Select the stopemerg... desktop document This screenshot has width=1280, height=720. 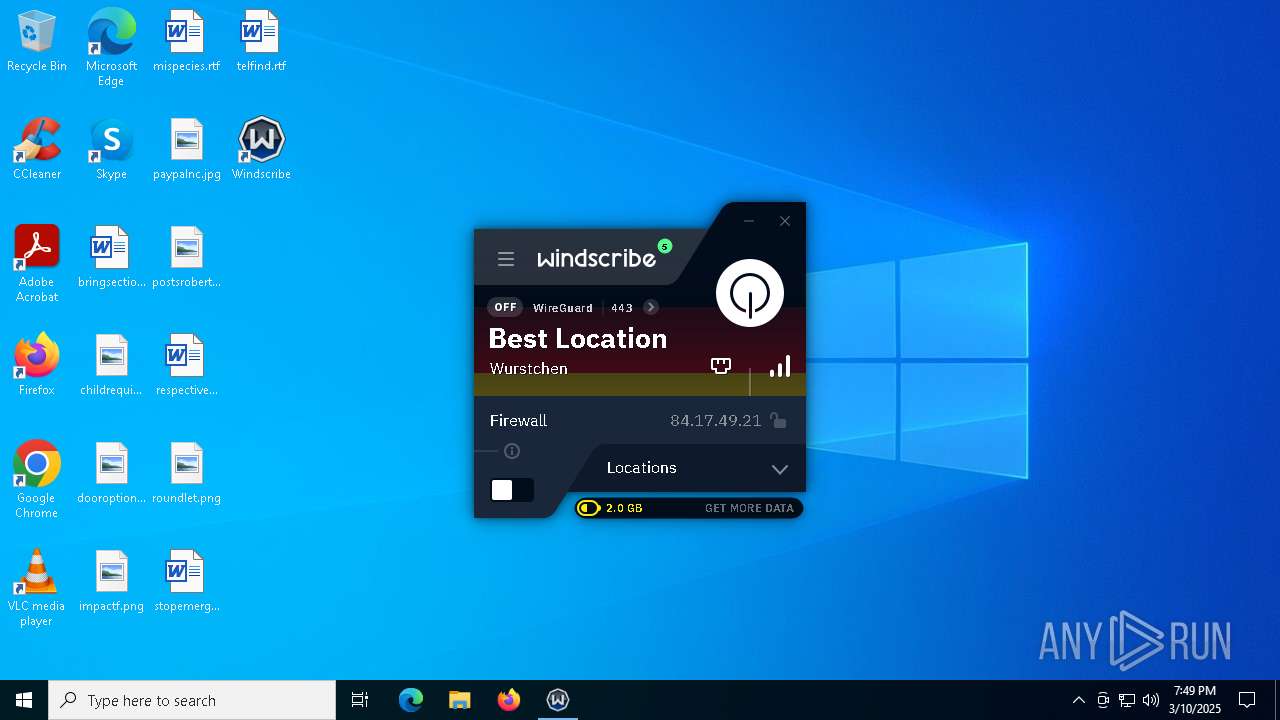[x=186, y=582]
